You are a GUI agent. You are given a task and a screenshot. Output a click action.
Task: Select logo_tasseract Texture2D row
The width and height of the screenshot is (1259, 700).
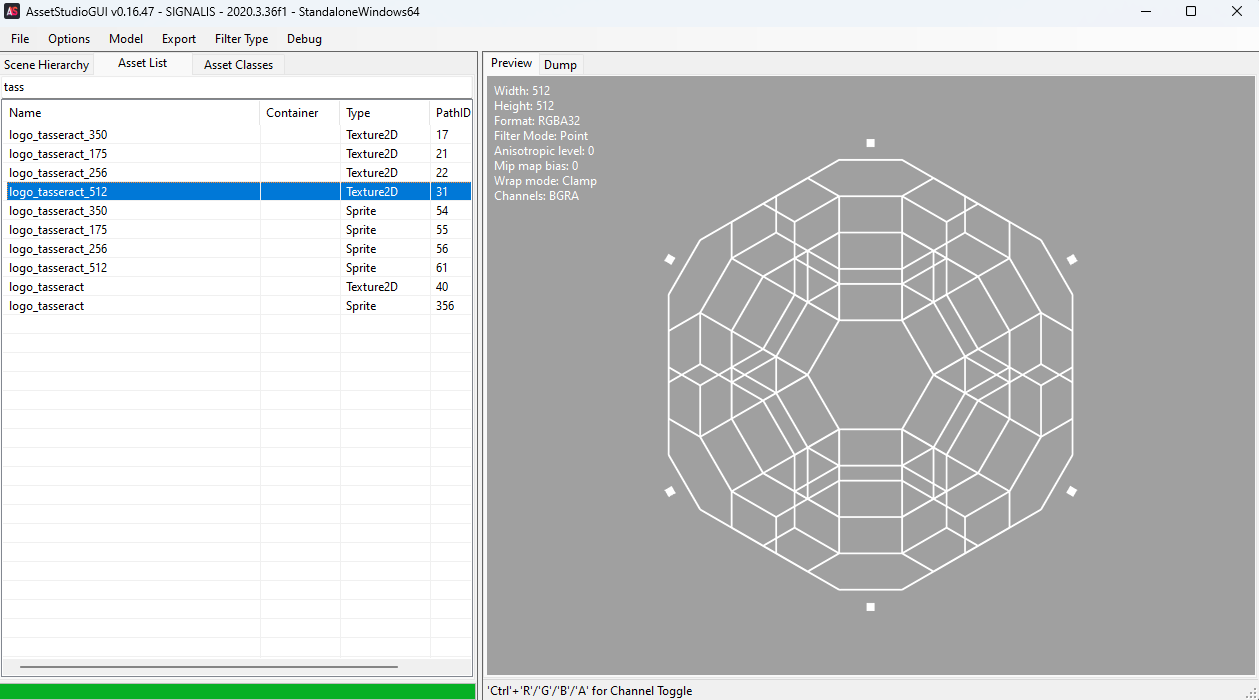click(237, 287)
